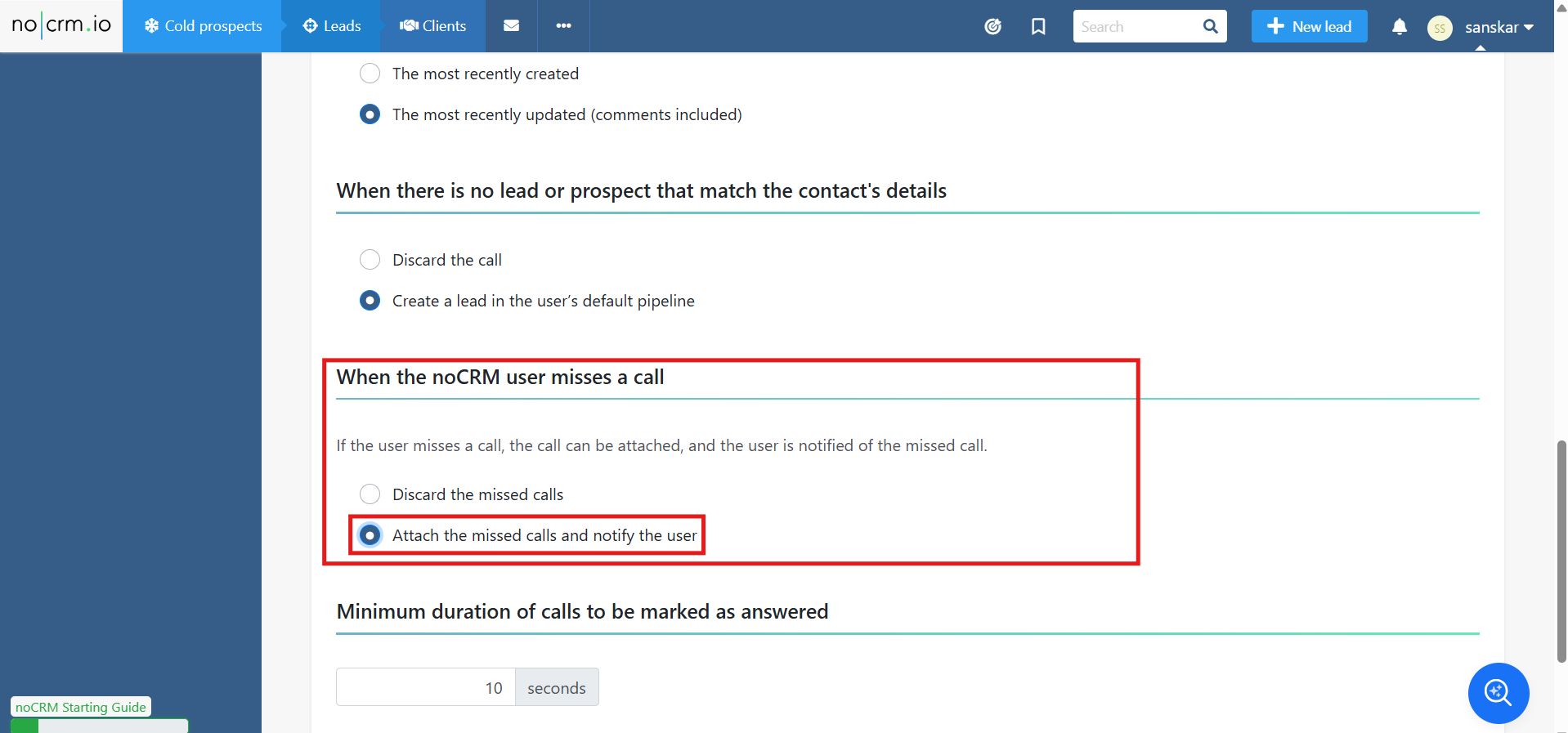1568x733 pixels.
Task: Click 'When the noCRM user misses a call' heading
Action: (500, 377)
